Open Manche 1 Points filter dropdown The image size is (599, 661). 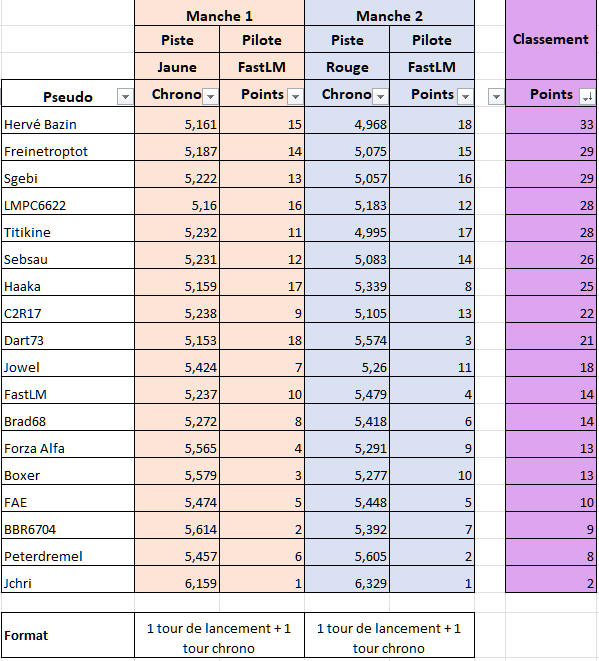pos(295,97)
